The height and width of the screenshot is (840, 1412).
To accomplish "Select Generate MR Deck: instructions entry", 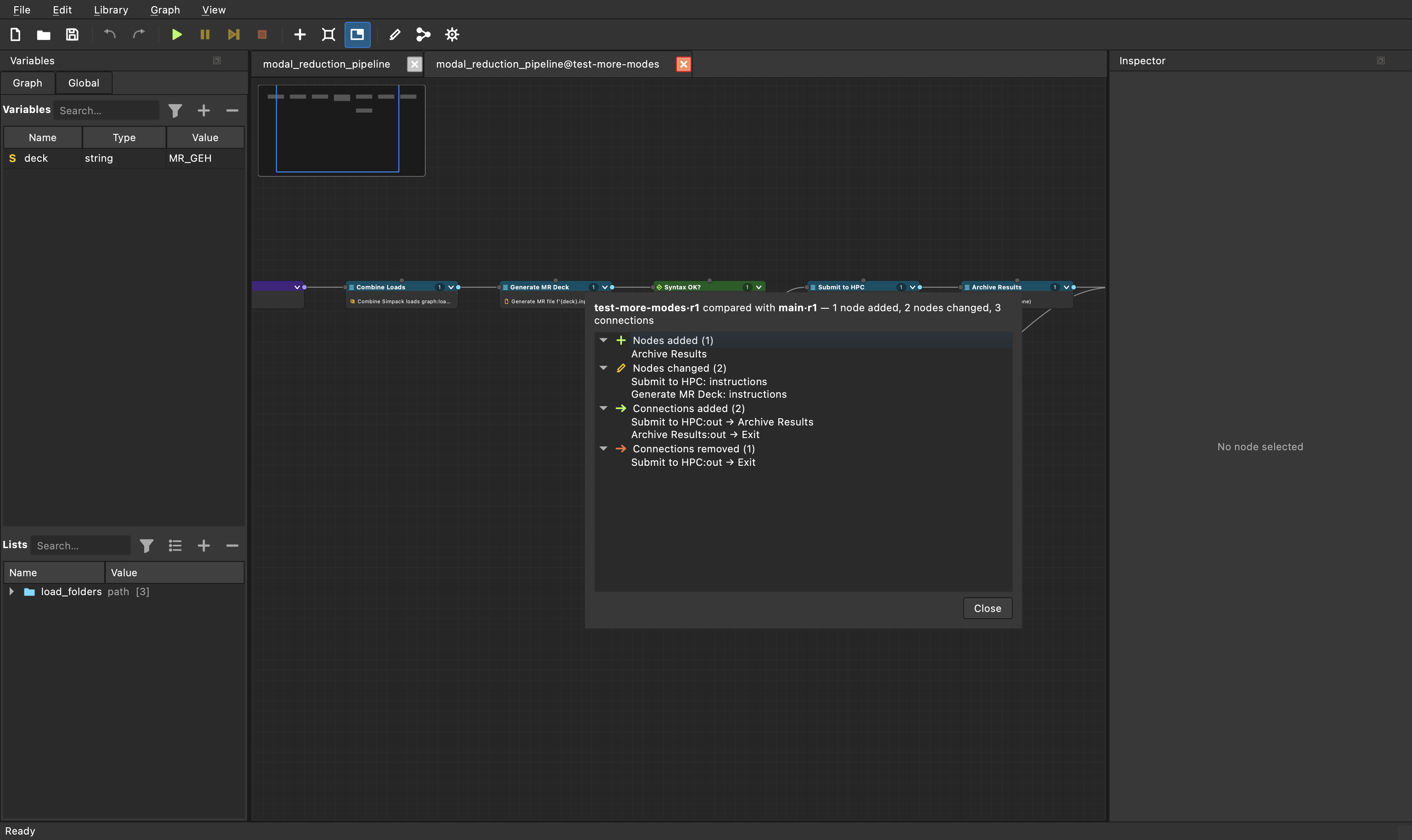I will pos(709,394).
